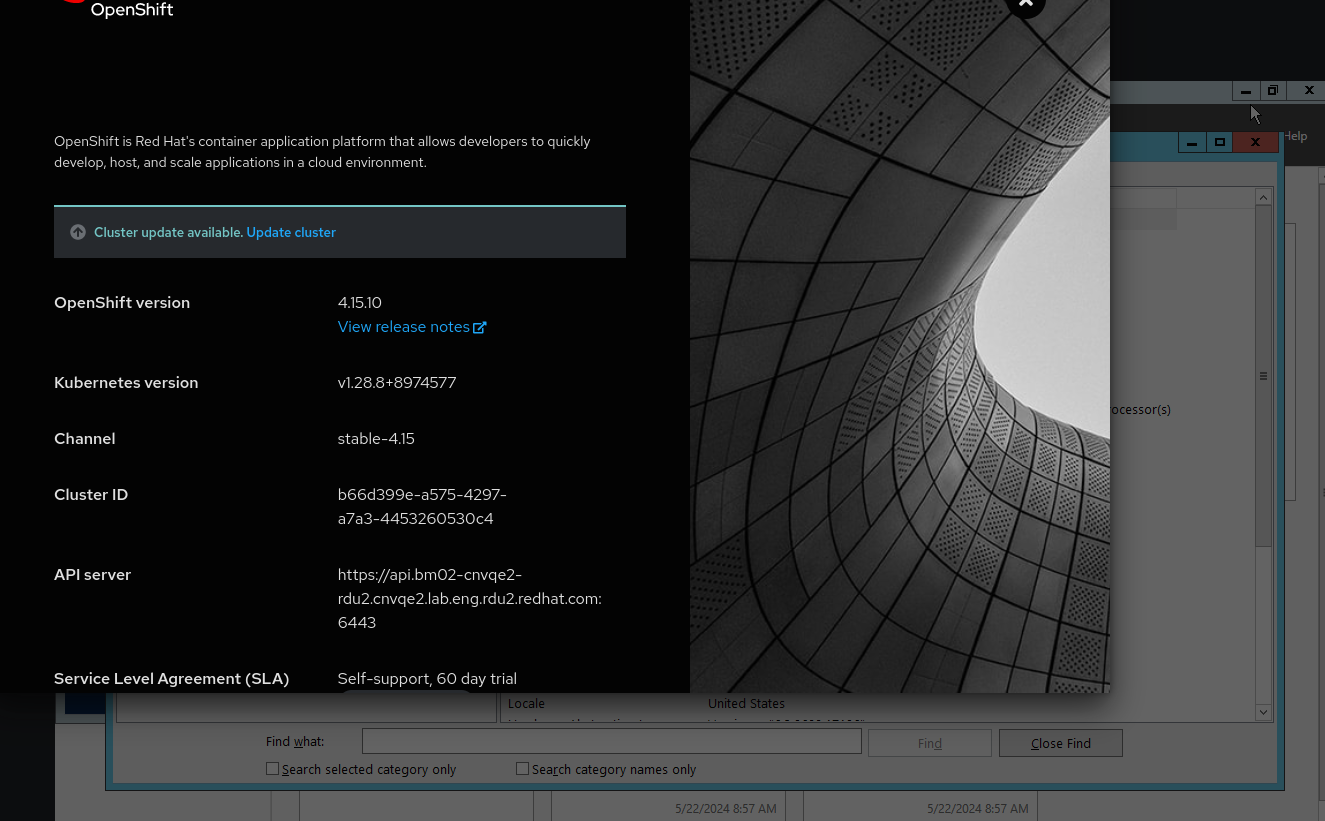
Task: Click the version value '4.15.10'
Action: tap(360, 303)
